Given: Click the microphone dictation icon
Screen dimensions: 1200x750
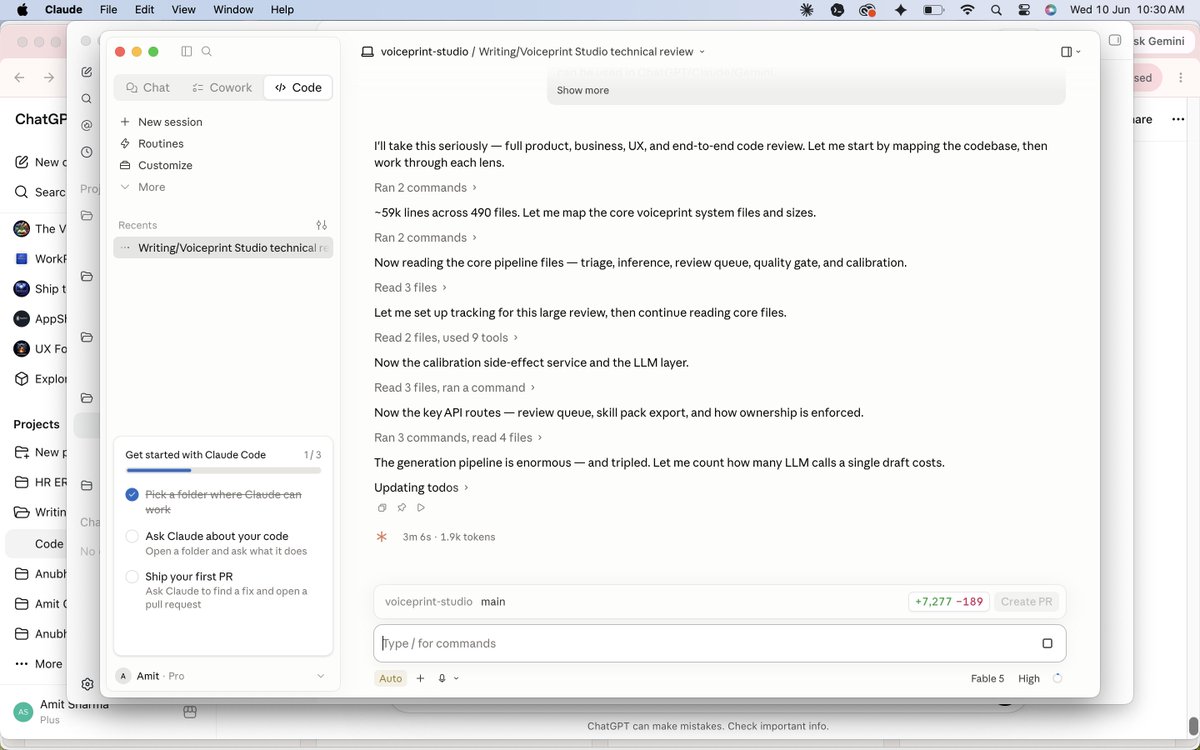Looking at the screenshot, I should [x=442, y=678].
